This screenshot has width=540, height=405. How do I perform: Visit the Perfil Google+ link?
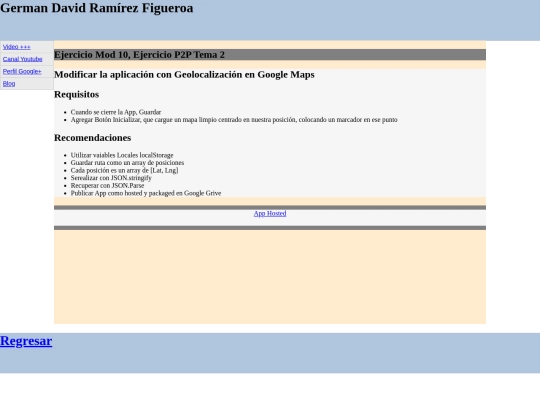(22, 71)
